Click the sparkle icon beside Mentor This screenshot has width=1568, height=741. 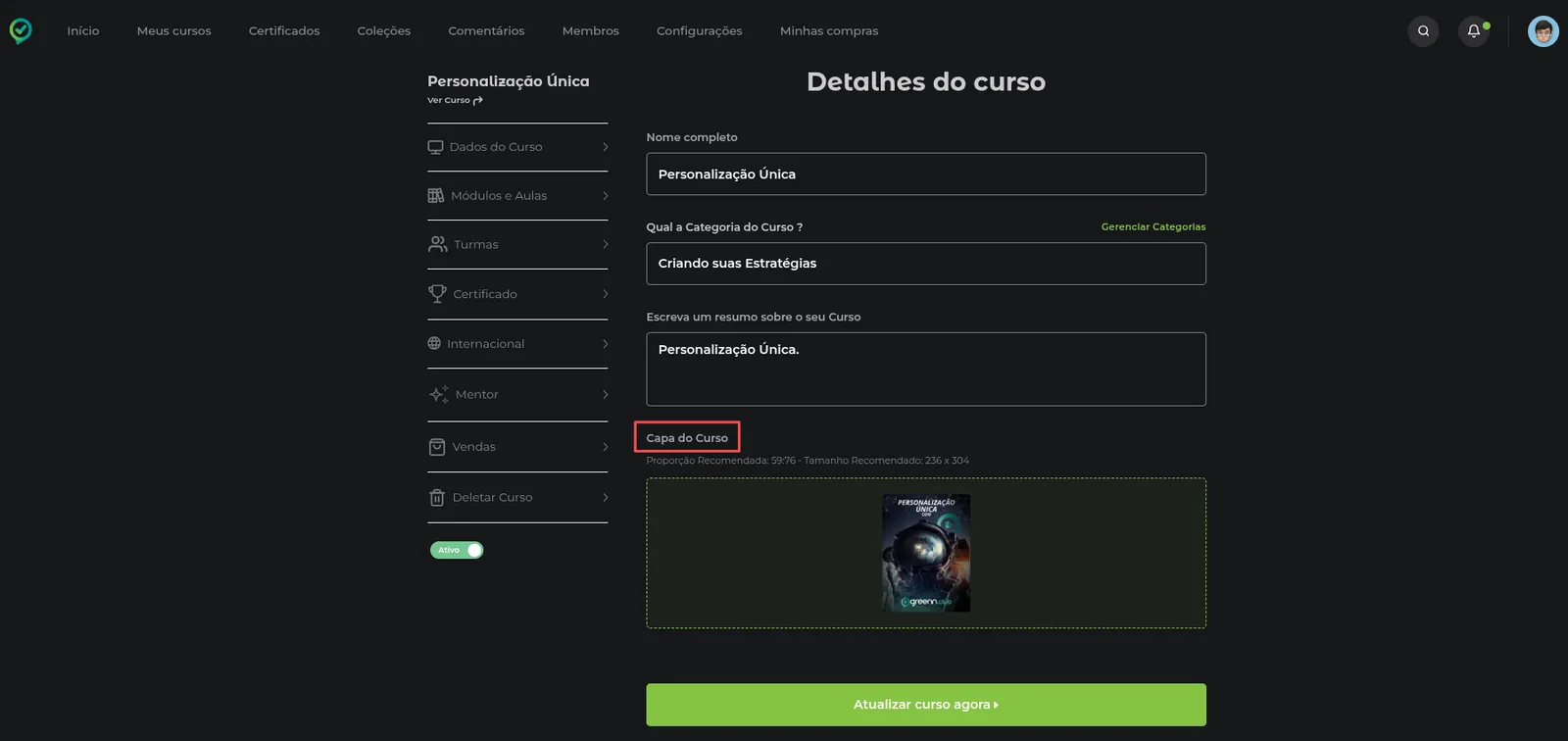439,394
